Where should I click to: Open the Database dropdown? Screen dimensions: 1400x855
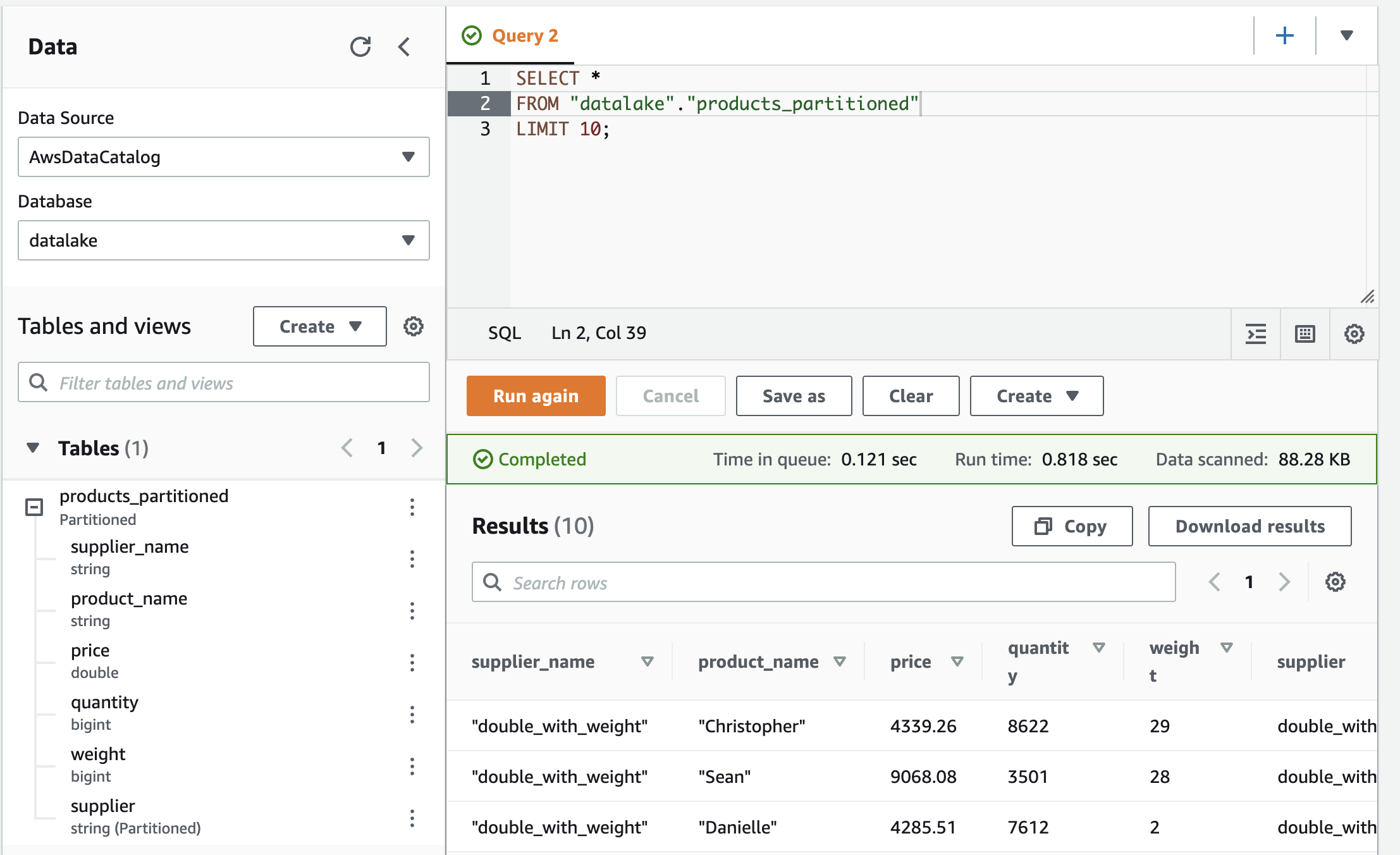tap(224, 240)
